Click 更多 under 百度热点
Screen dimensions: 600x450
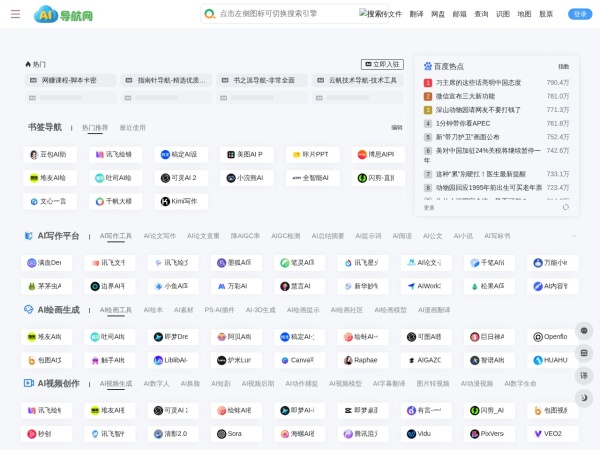click(x=429, y=207)
